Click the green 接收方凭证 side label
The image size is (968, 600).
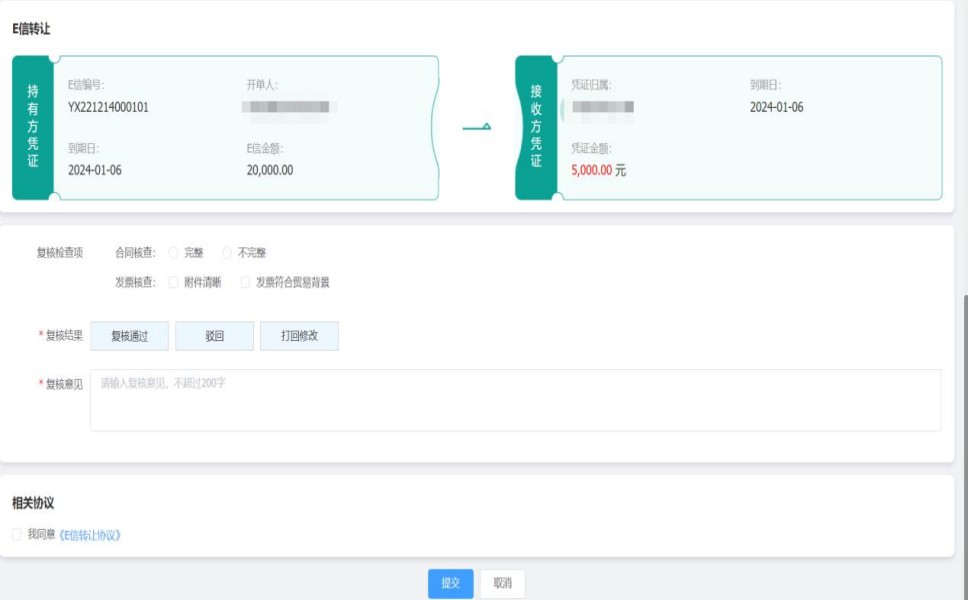coord(536,127)
